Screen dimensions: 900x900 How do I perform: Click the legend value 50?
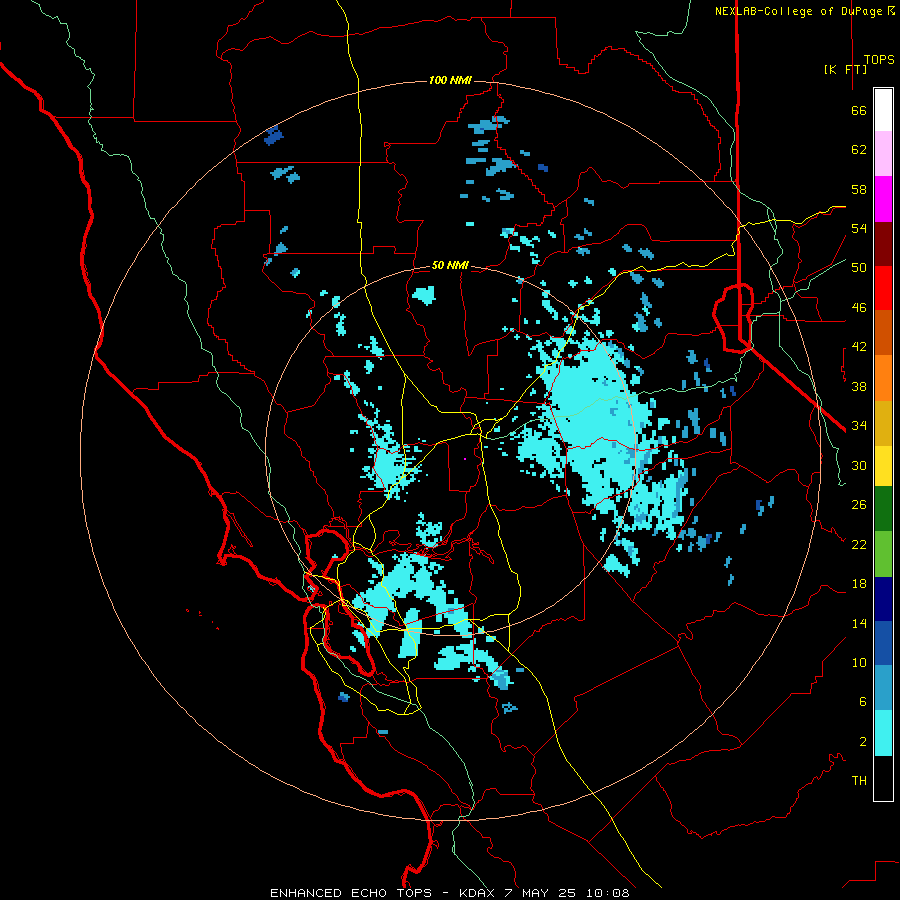pos(859,268)
